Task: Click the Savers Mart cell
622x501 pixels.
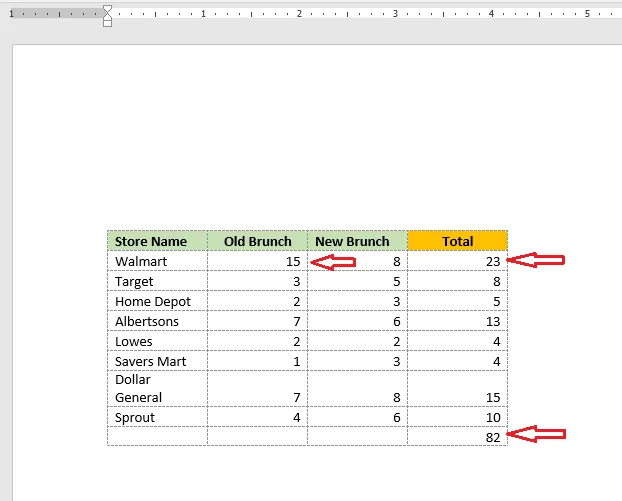Action: click(x=157, y=361)
